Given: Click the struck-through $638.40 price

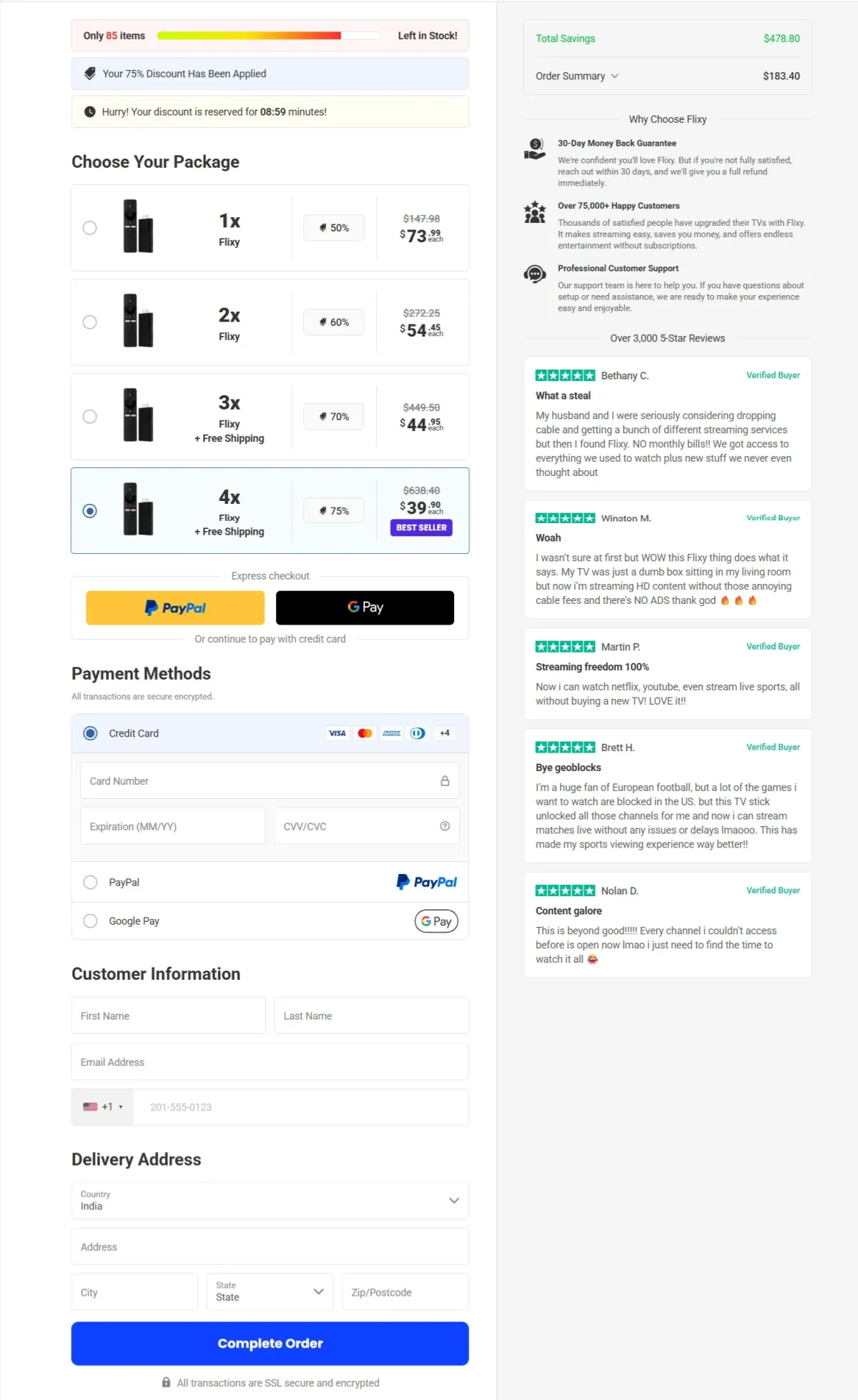Looking at the screenshot, I should coord(422,490).
